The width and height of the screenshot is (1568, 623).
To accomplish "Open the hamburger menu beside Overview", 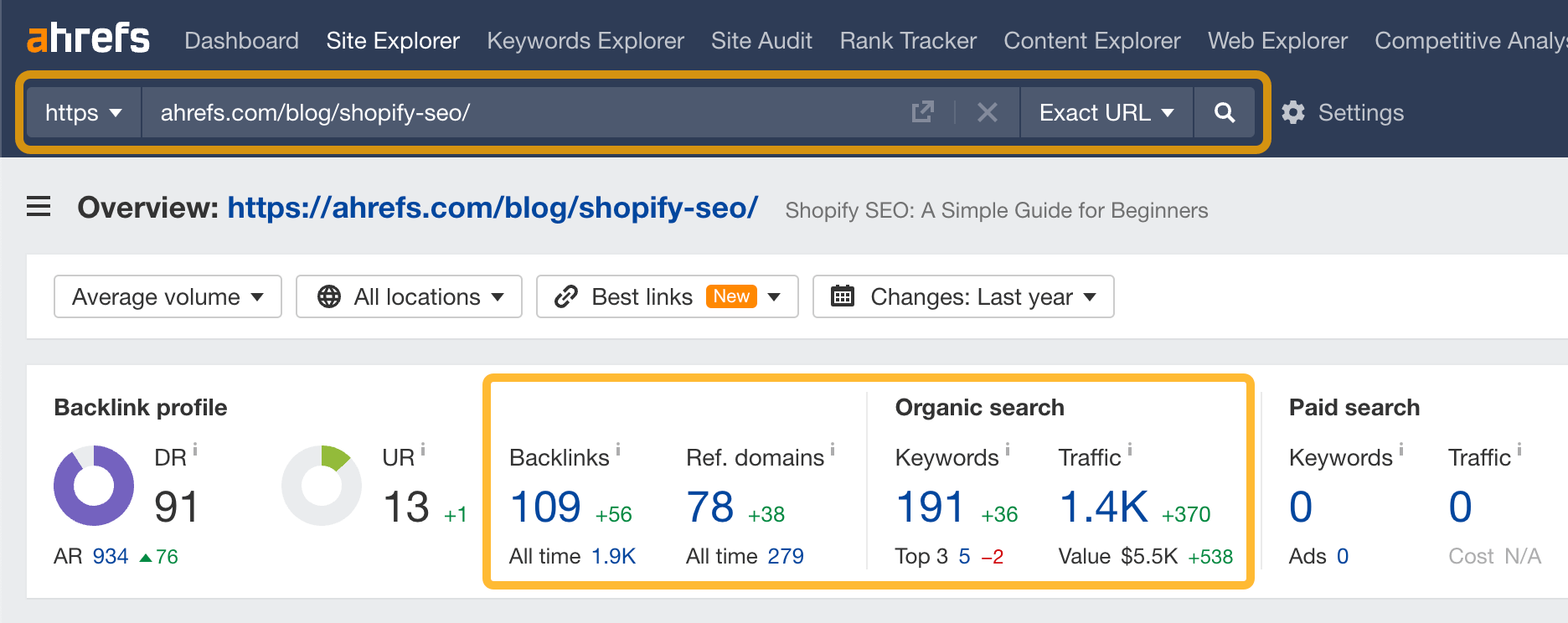I will coord(38,207).
